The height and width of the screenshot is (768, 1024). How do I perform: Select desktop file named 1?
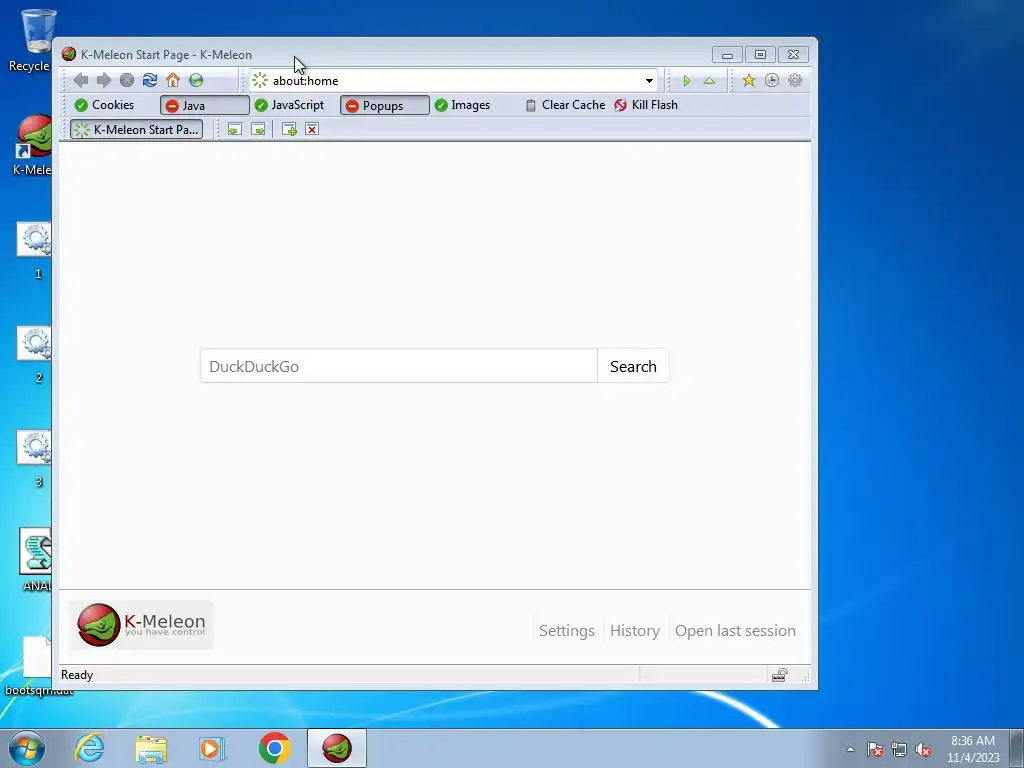[x=35, y=251]
